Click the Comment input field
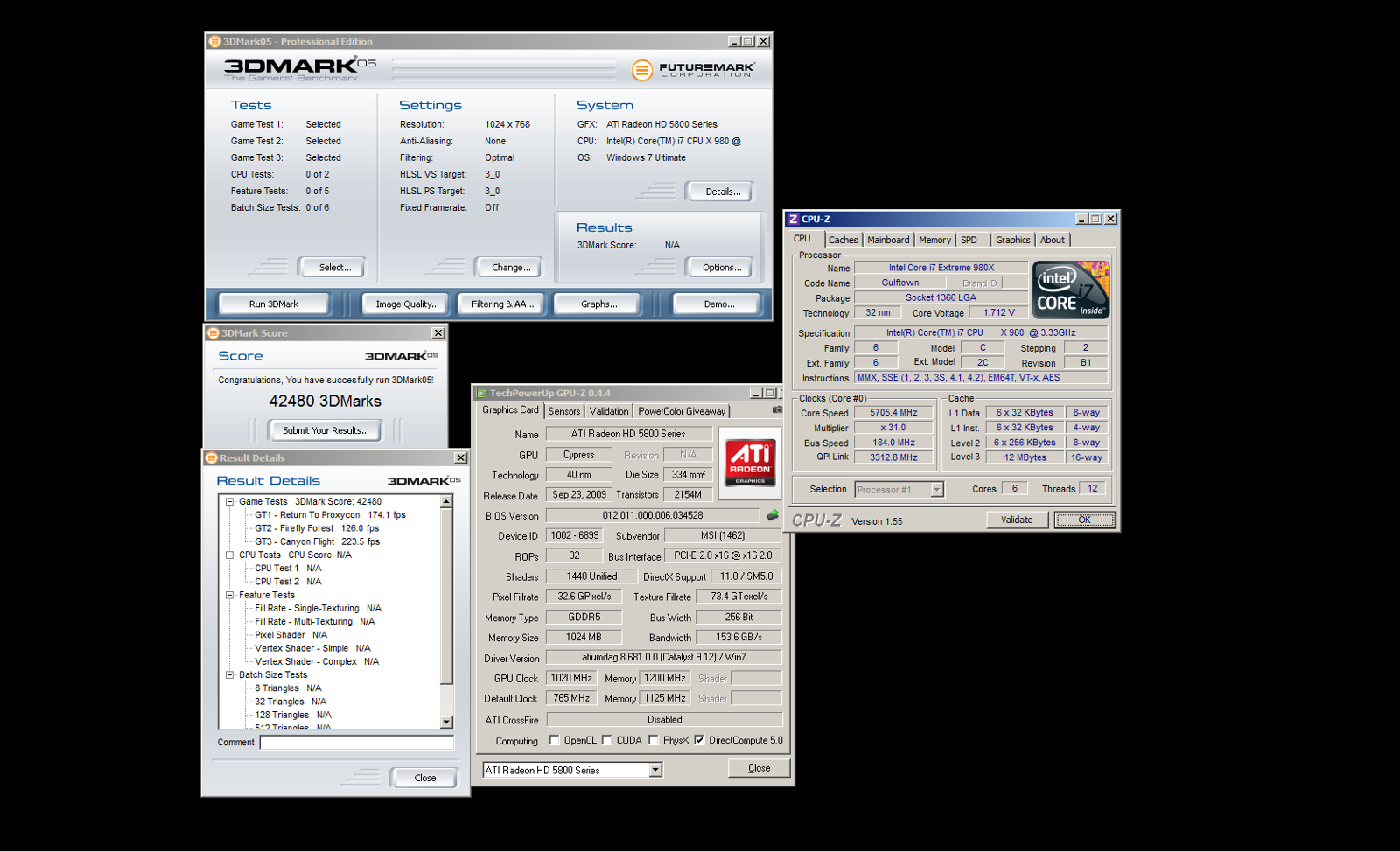Image resolution: width=1400 pixels, height=852 pixels. [357, 742]
